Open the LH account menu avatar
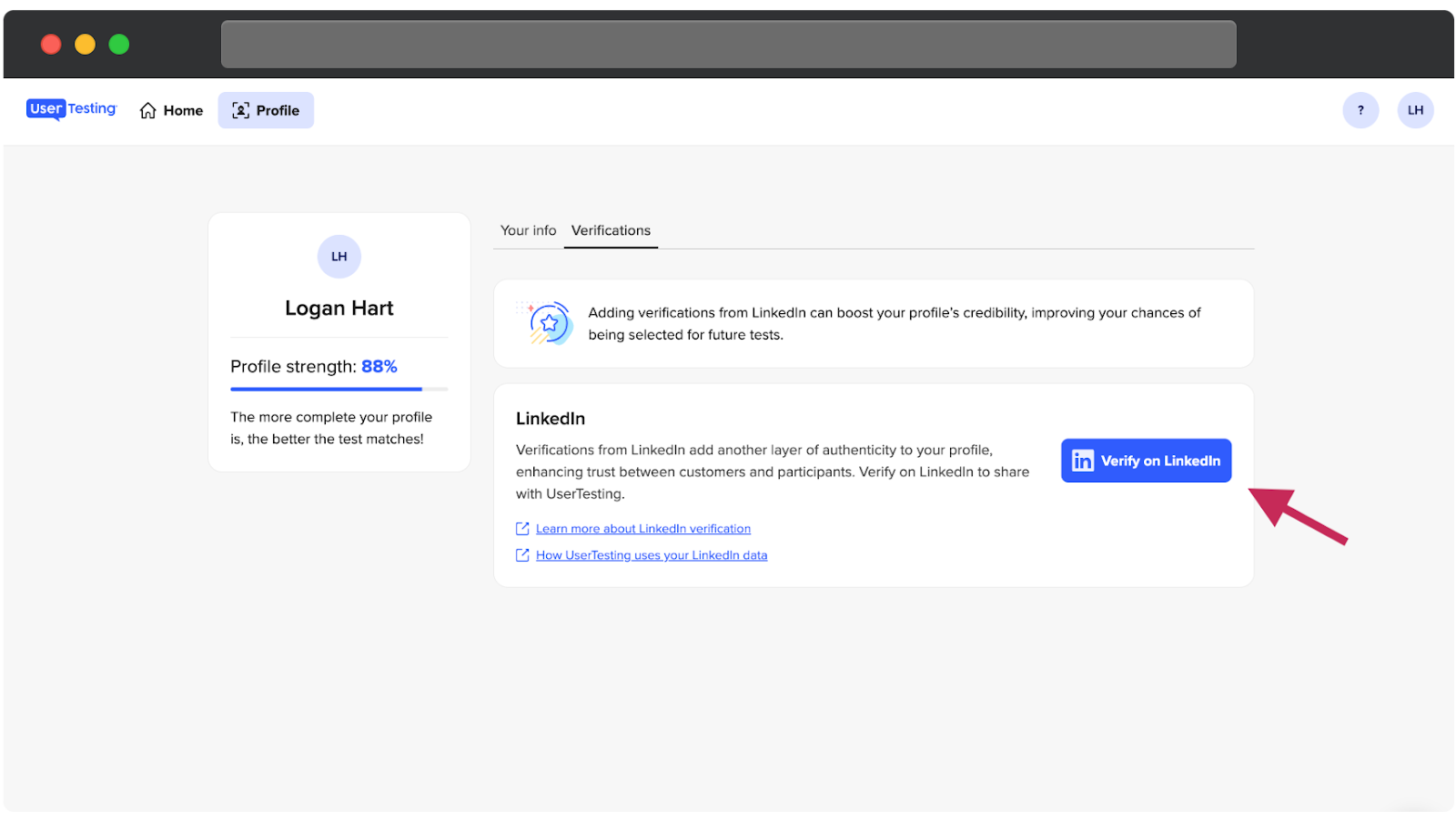This screenshot has width=1456, height=822. (x=1415, y=110)
